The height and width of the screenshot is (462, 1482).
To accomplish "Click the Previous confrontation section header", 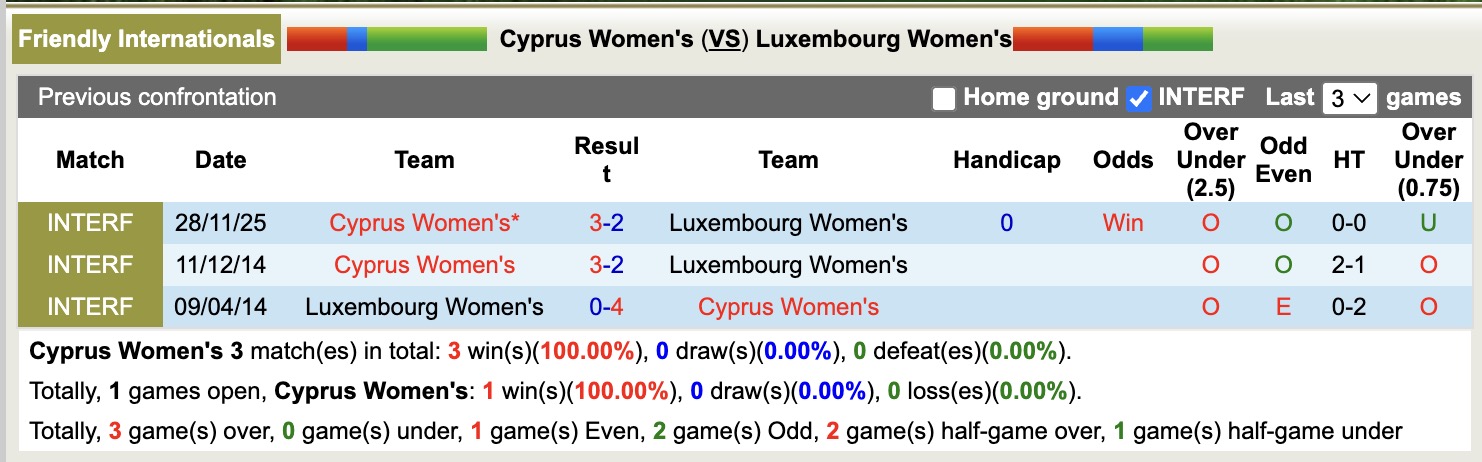I will click(x=157, y=98).
